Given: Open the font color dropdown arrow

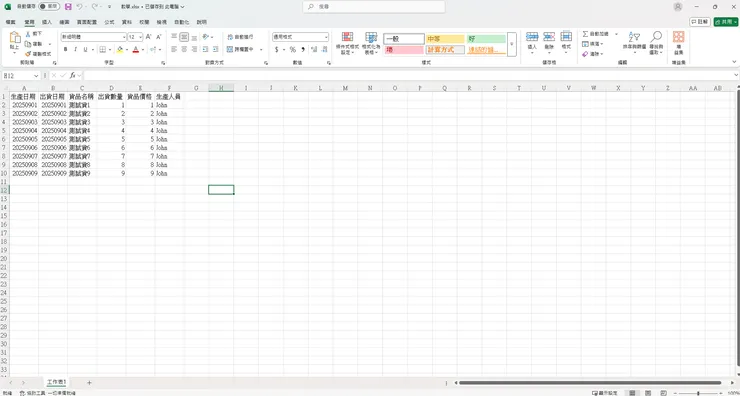Looking at the screenshot, I should point(143,49).
